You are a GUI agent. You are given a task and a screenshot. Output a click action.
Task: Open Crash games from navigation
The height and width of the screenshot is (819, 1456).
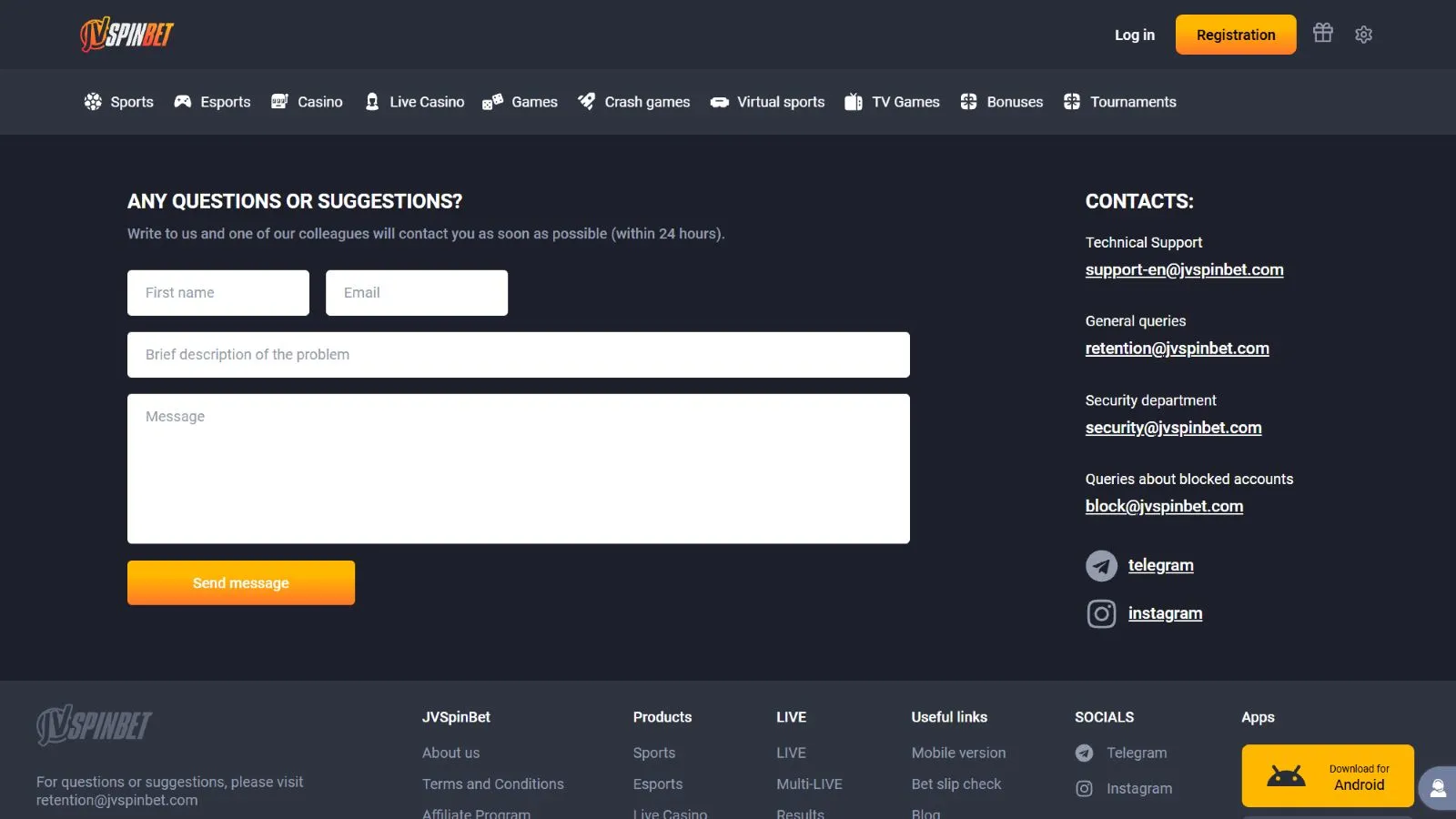coord(634,102)
